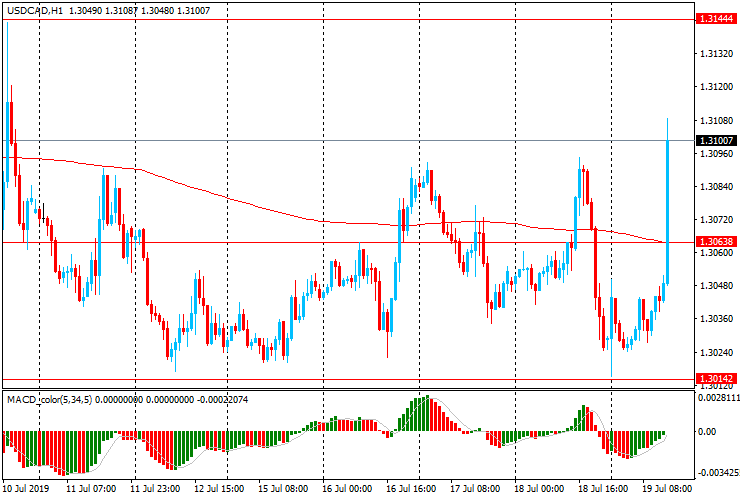Click the 18 Jul 16:00 time label
The height and width of the screenshot is (500, 740).
coord(603,488)
